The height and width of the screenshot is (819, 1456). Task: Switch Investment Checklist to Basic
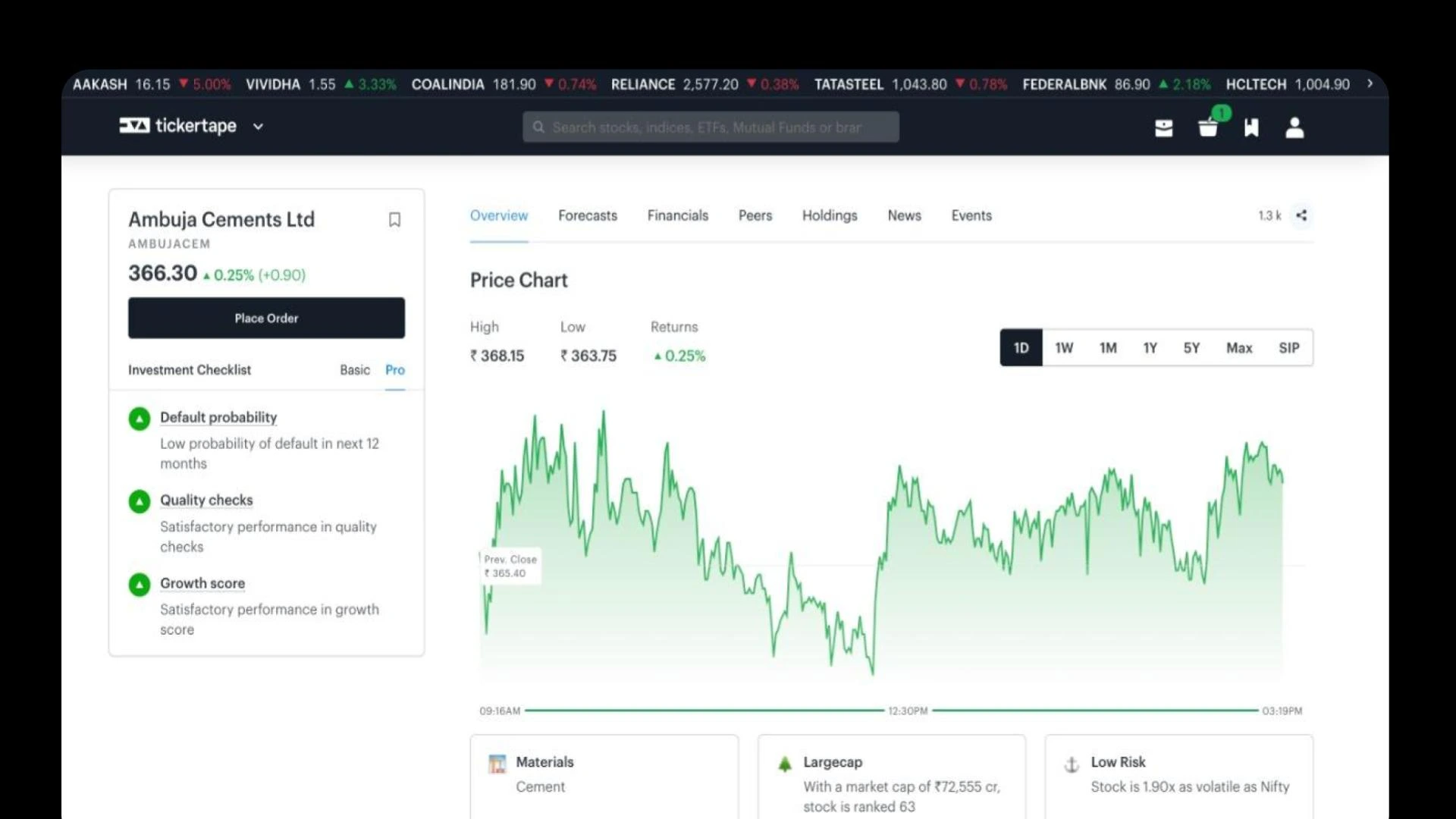355,370
